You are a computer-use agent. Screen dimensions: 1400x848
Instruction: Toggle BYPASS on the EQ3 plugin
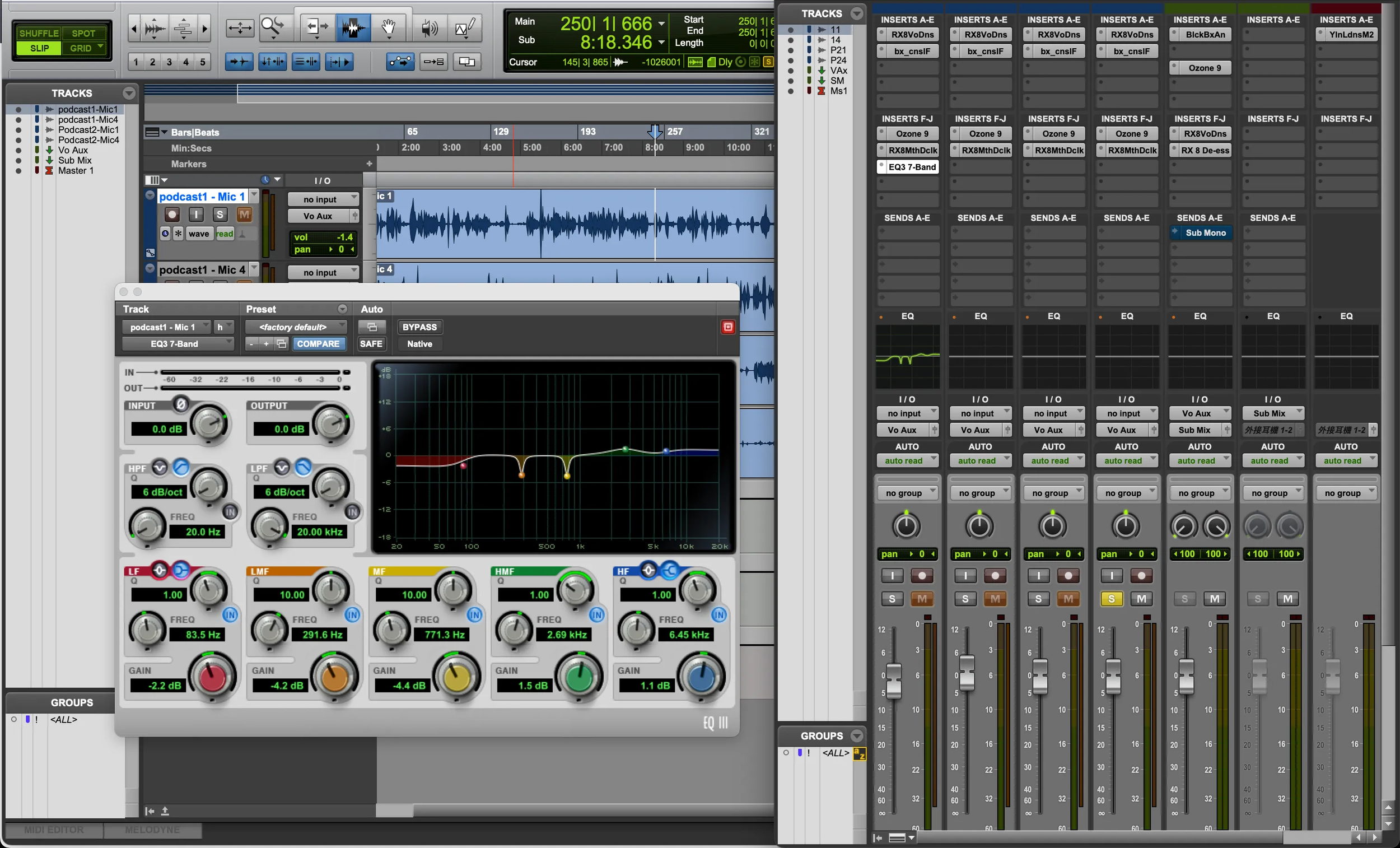click(x=419, y=327)
